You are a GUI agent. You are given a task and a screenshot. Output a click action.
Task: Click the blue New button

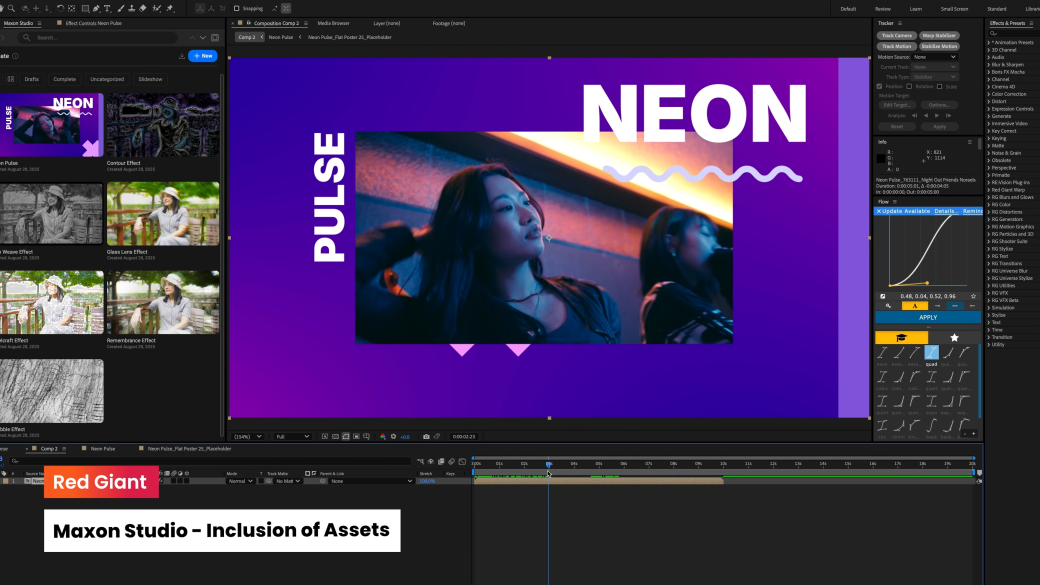[203, 56]
